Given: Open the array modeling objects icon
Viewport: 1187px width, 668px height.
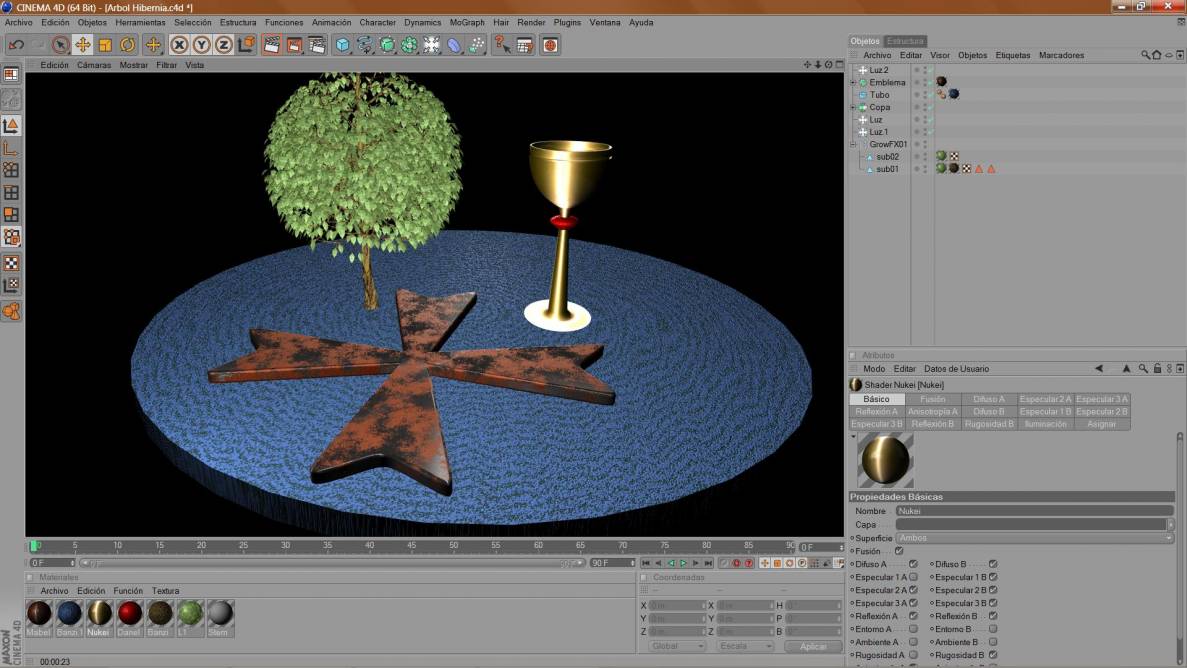Looking at the screenshot, I should [410, 45].
